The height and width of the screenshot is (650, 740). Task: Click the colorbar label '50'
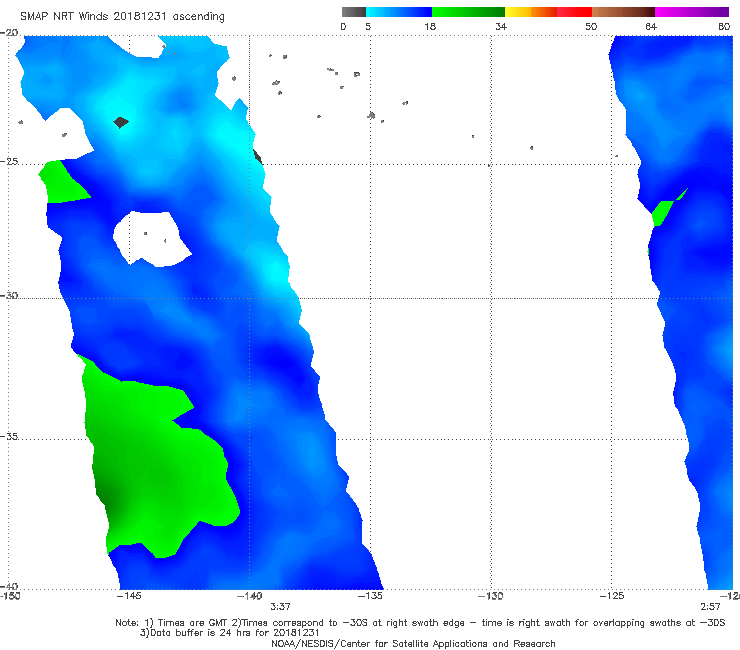tap(591, 26)
